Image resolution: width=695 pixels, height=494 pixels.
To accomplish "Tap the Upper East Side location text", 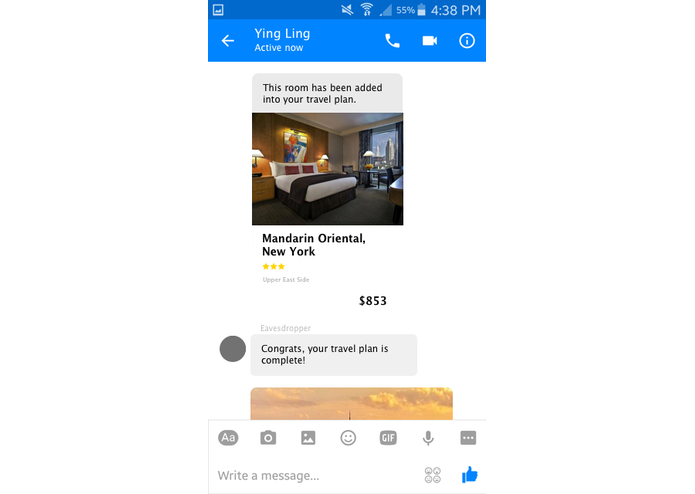I will click(286, 280).
